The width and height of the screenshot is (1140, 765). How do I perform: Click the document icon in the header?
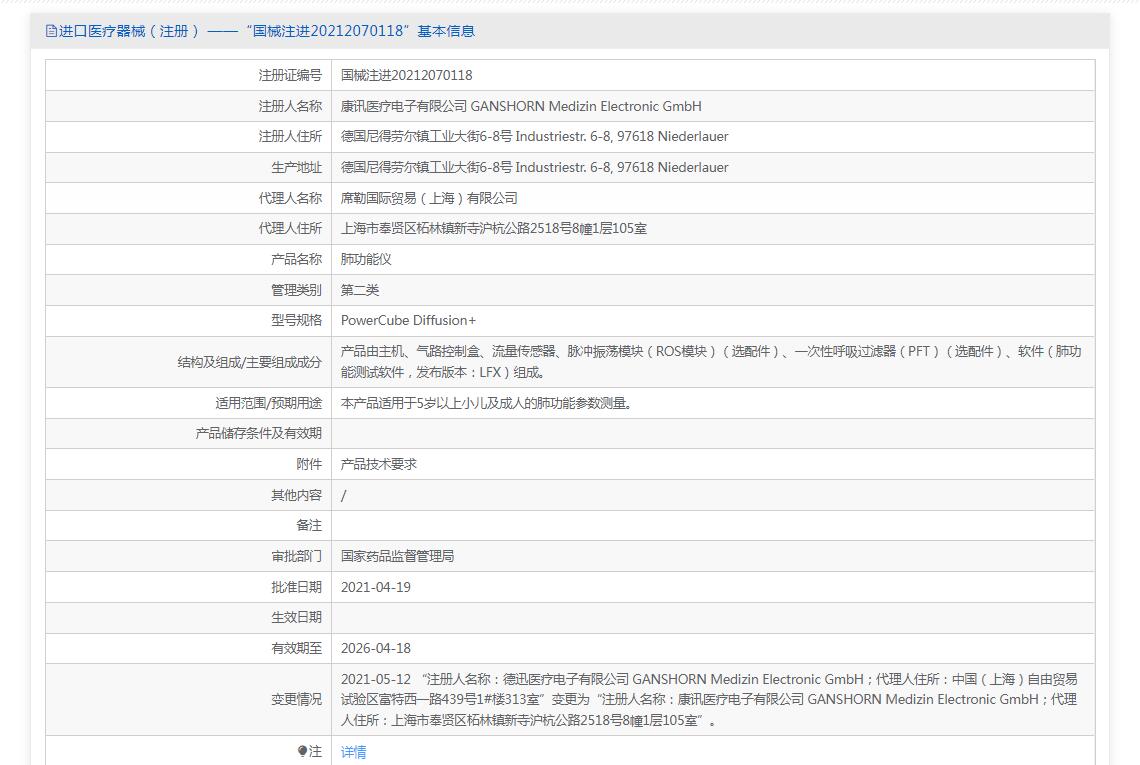pyautogui.click(x=51, y=31)
